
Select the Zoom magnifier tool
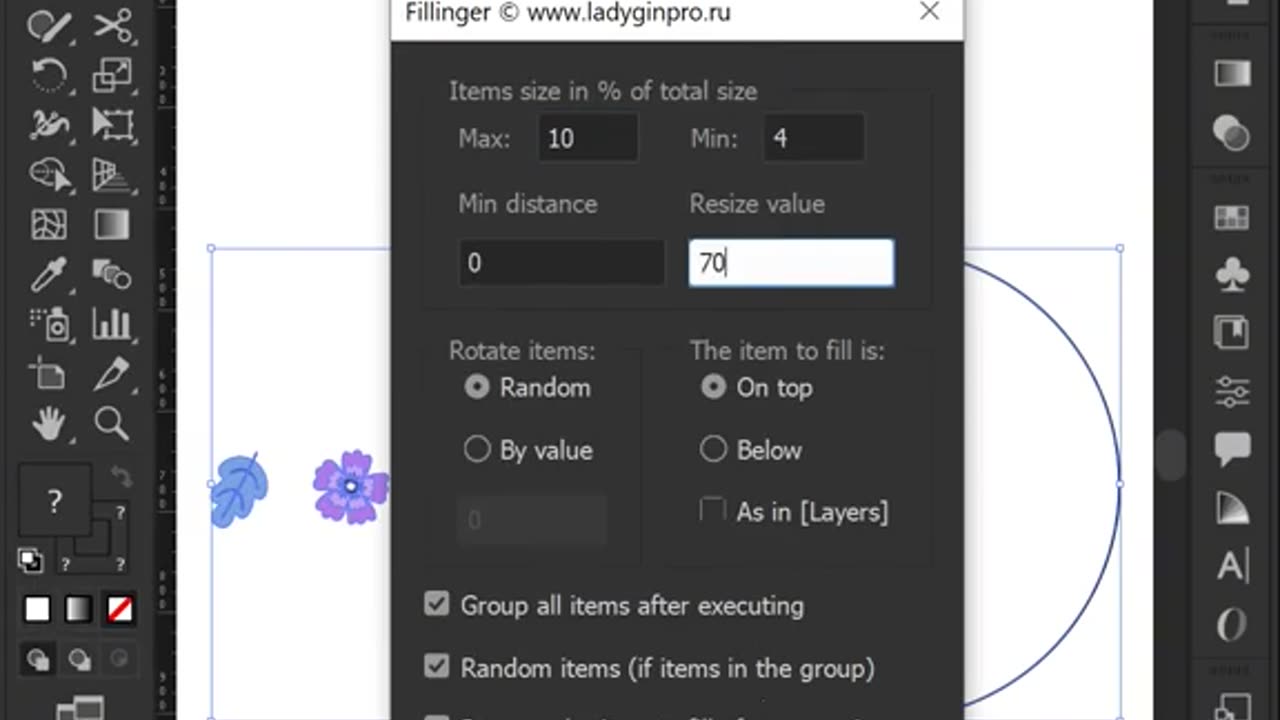[112, 424]
